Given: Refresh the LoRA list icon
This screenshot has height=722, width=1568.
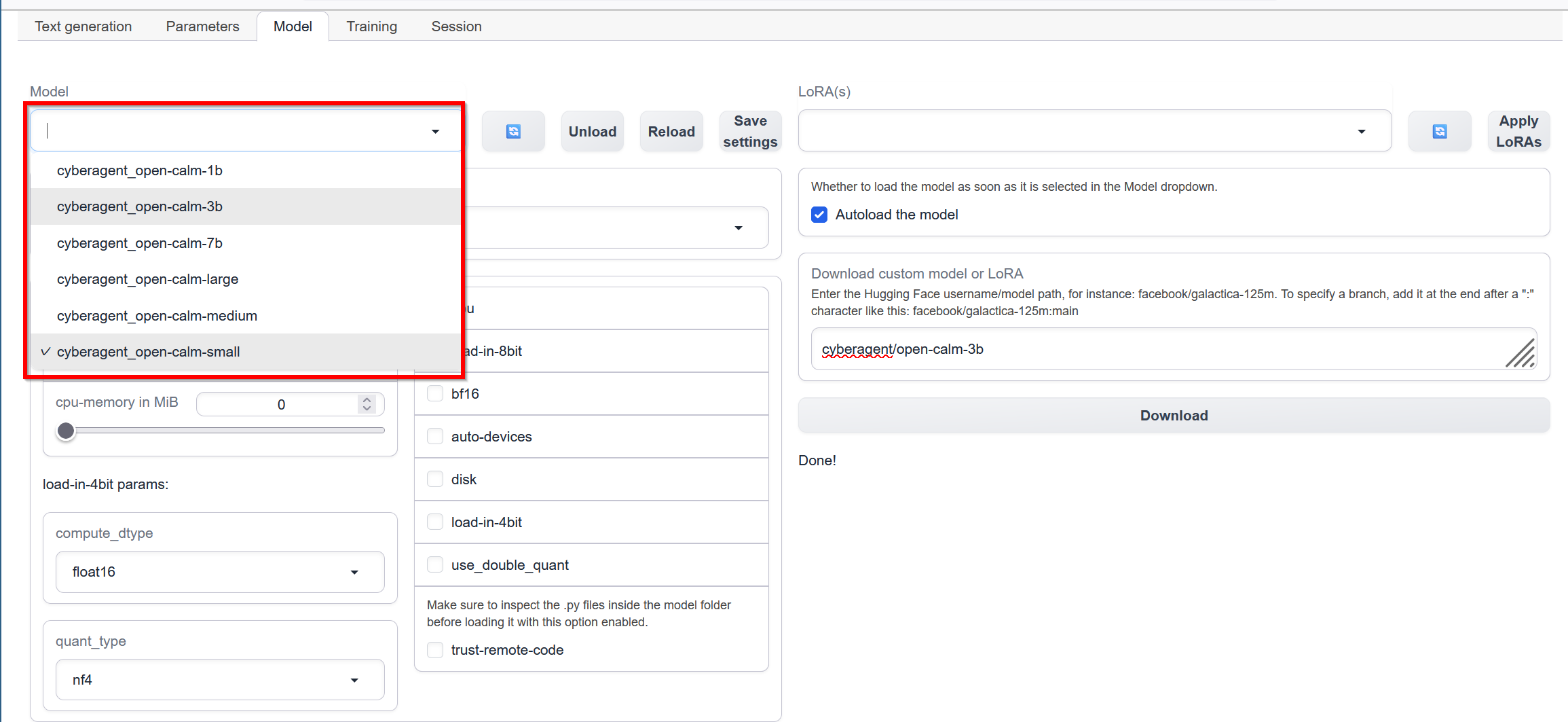Looking at the screenshot, I should click(1439, 131).
